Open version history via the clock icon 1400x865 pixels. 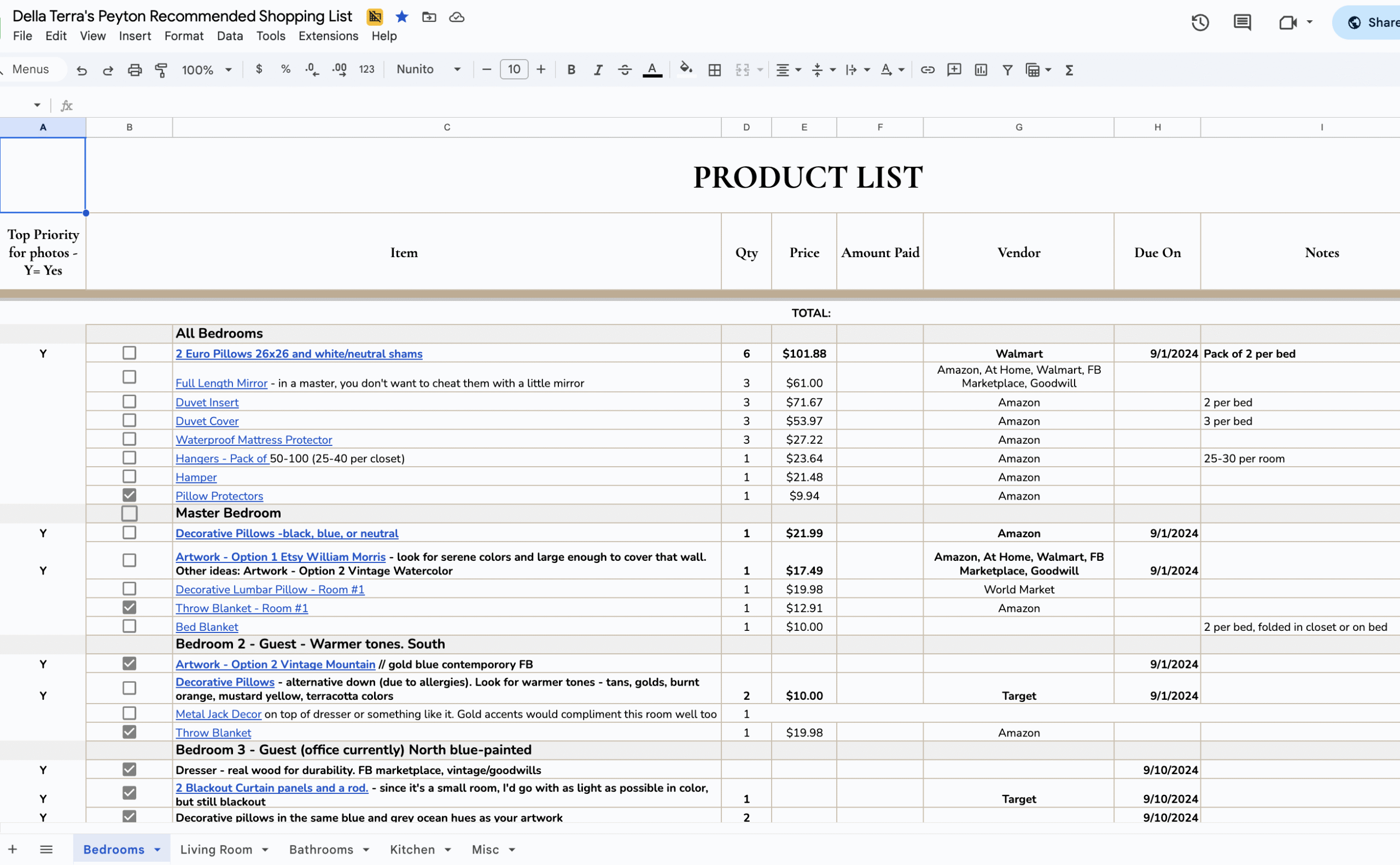point(1199,22)
